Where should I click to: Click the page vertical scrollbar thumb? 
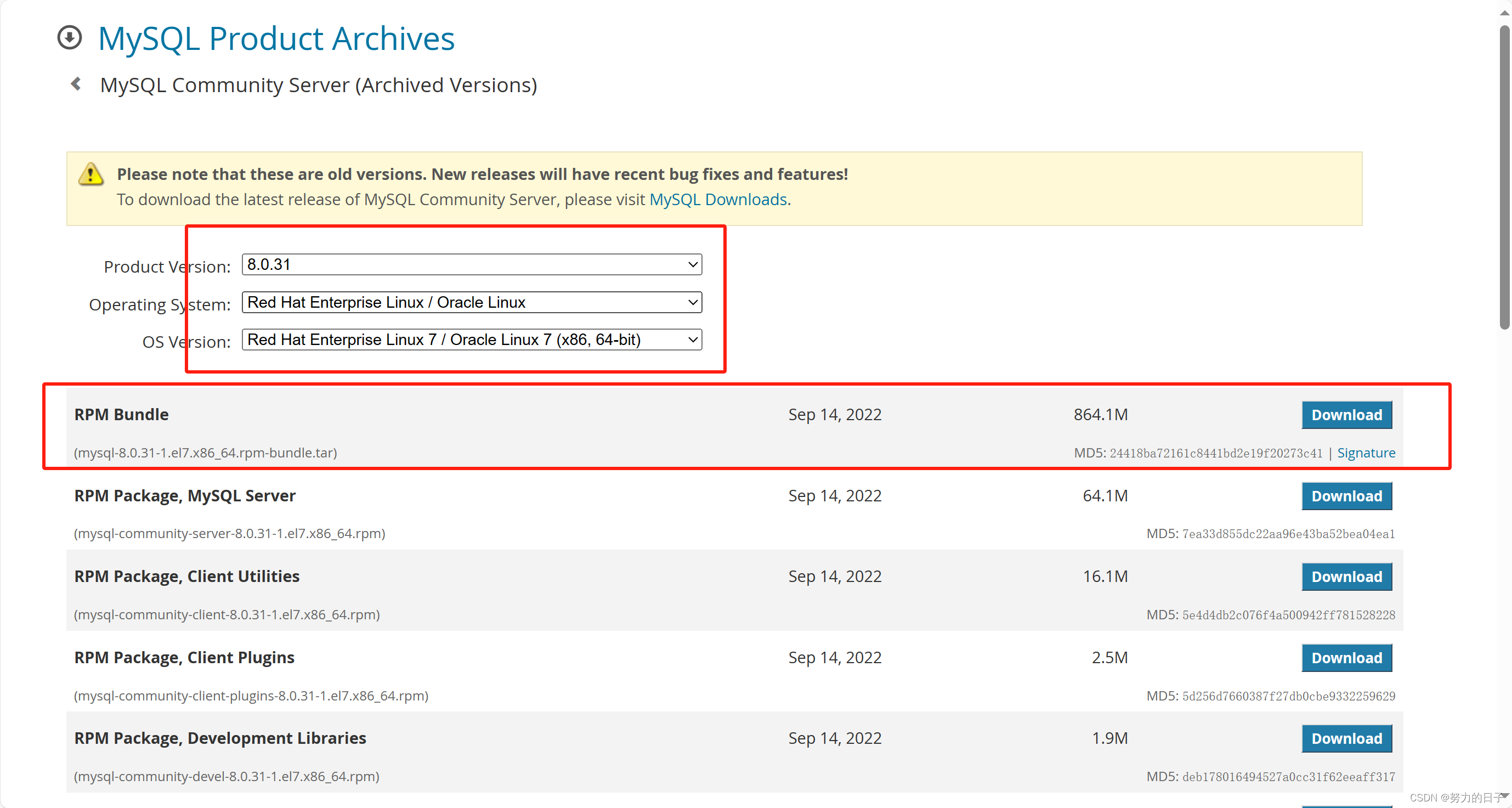click(1504, 176)
